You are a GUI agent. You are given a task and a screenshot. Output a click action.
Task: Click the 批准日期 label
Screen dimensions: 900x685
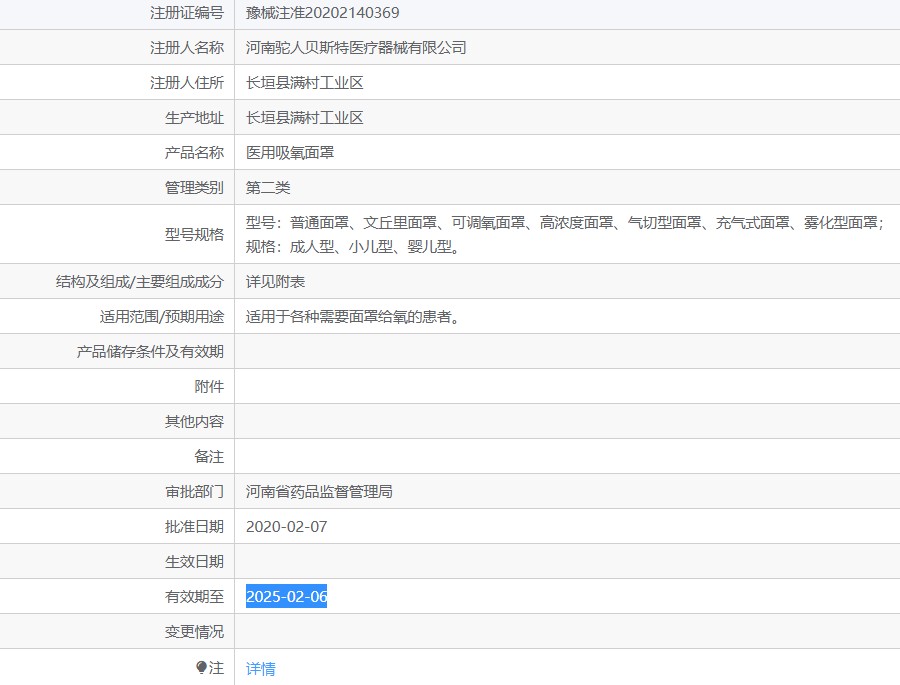coord(195,527)
